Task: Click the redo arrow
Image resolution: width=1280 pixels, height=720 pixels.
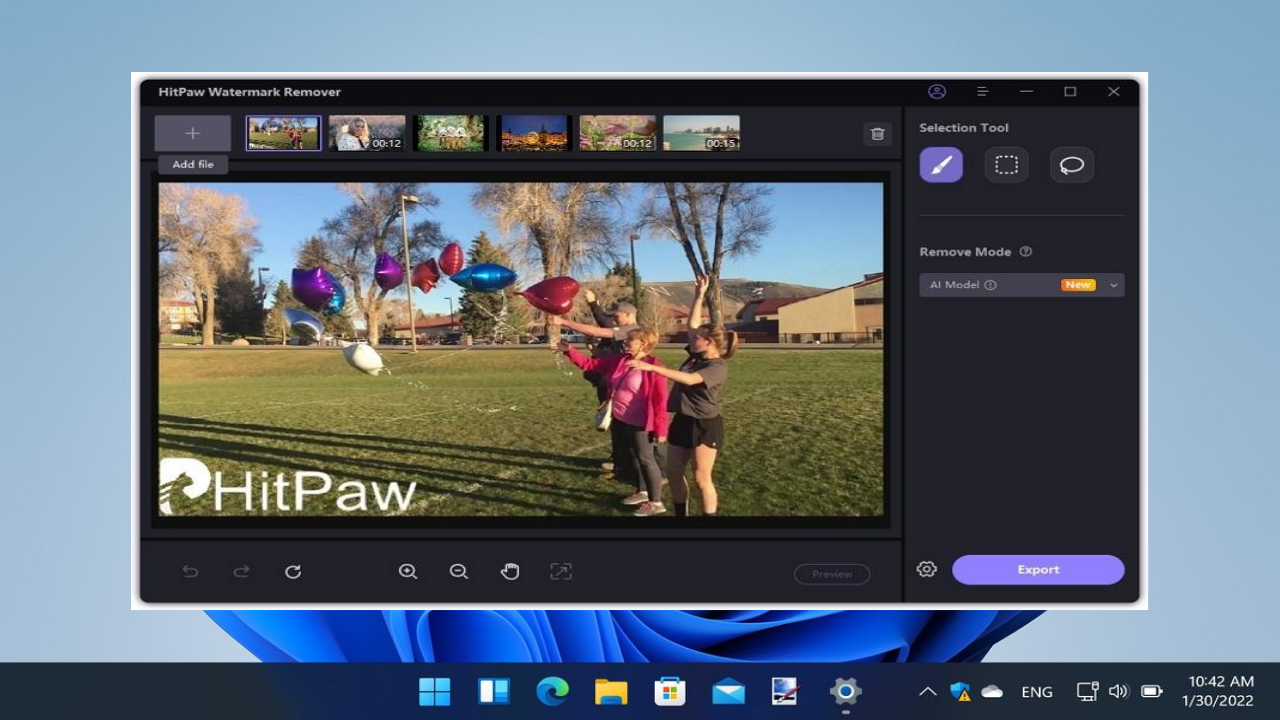Action: coord(241,572)
